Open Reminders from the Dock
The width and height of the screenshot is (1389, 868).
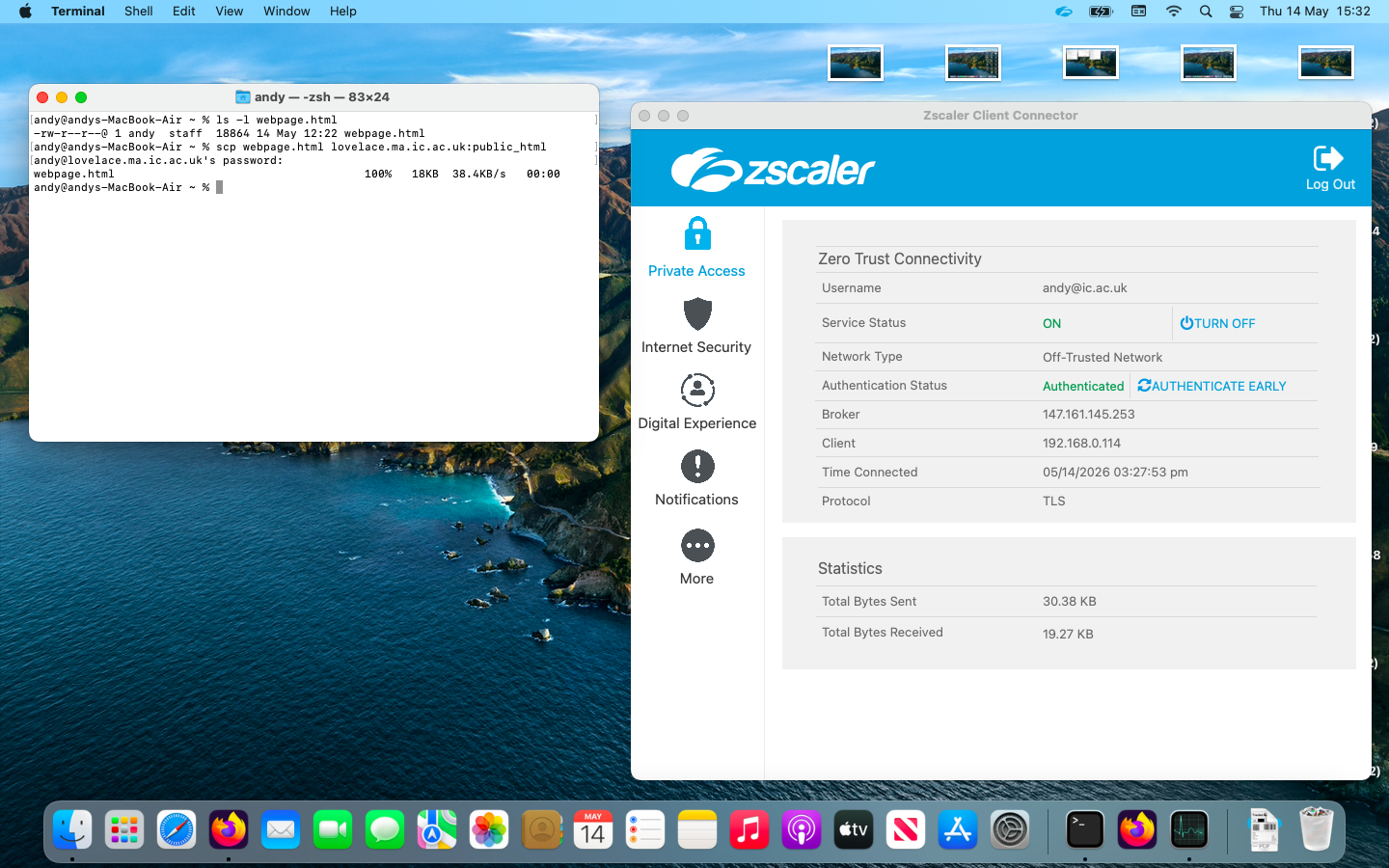(645, 829)
